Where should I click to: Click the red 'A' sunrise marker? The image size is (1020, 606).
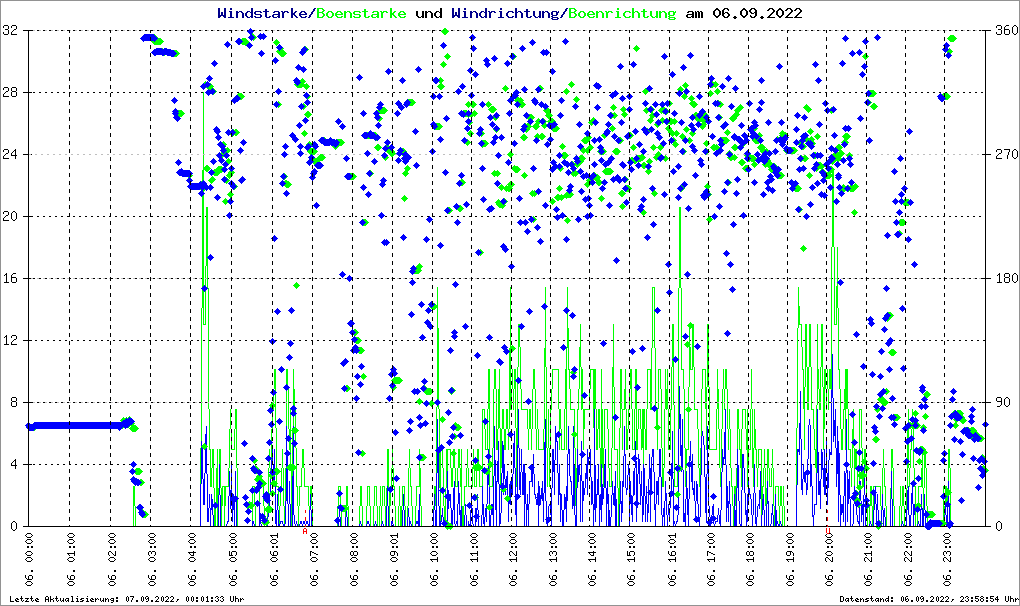point(305,531)
